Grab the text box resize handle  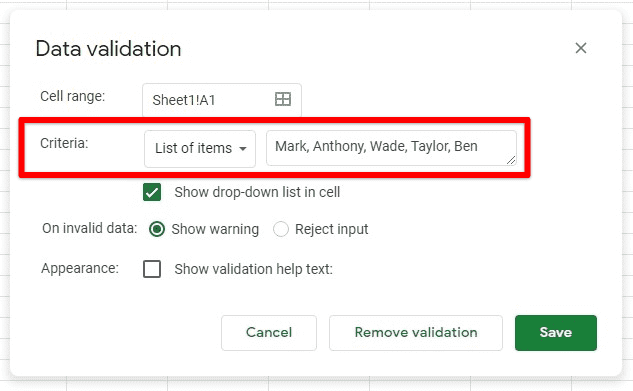(511, 160)
